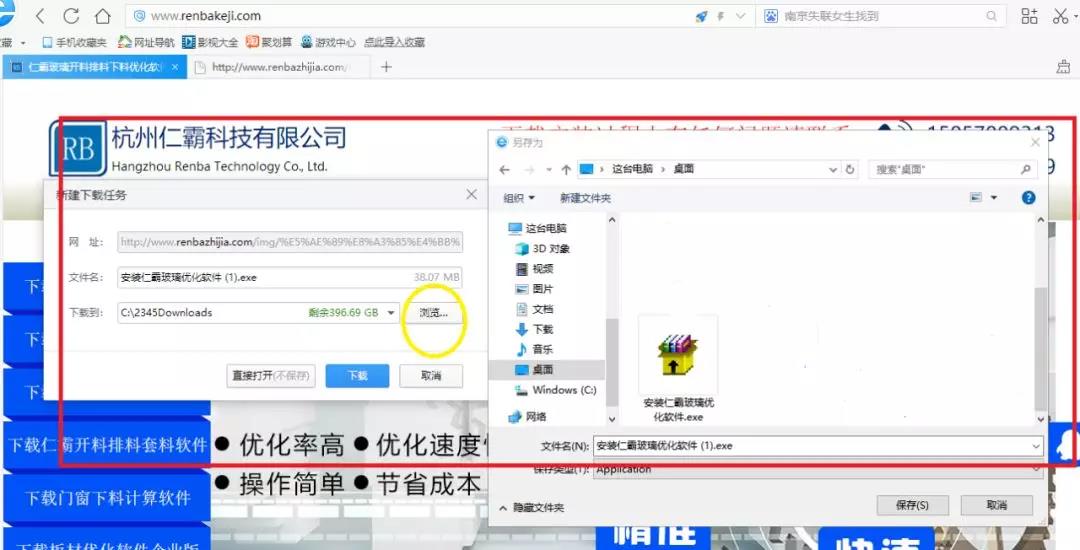The width and height of the screenshot is (1080, 550).
Task: Click 下载仁霸开料排料套料软件 on the page
Action: pos(107,445)
